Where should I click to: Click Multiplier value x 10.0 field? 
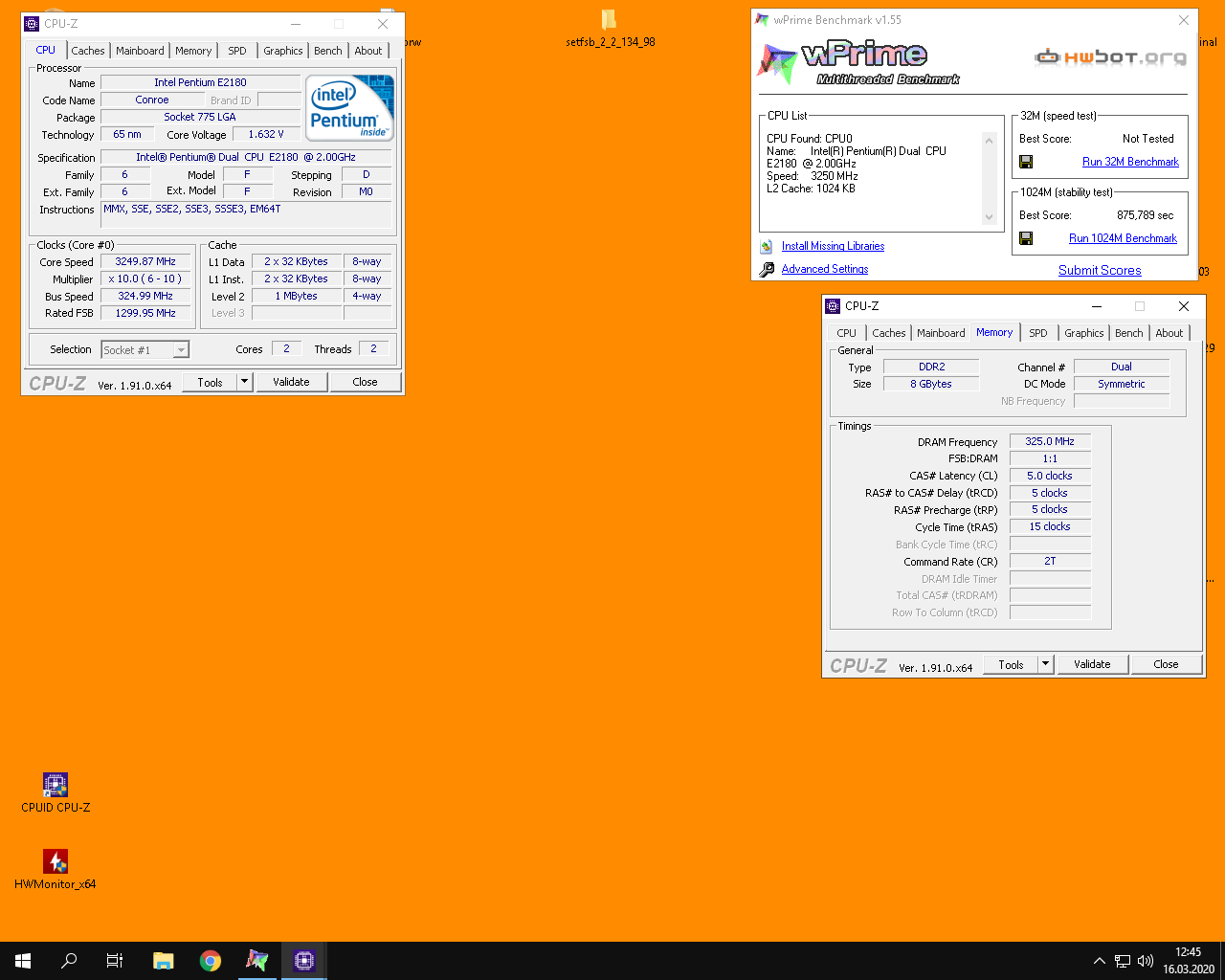coord(145,278)
